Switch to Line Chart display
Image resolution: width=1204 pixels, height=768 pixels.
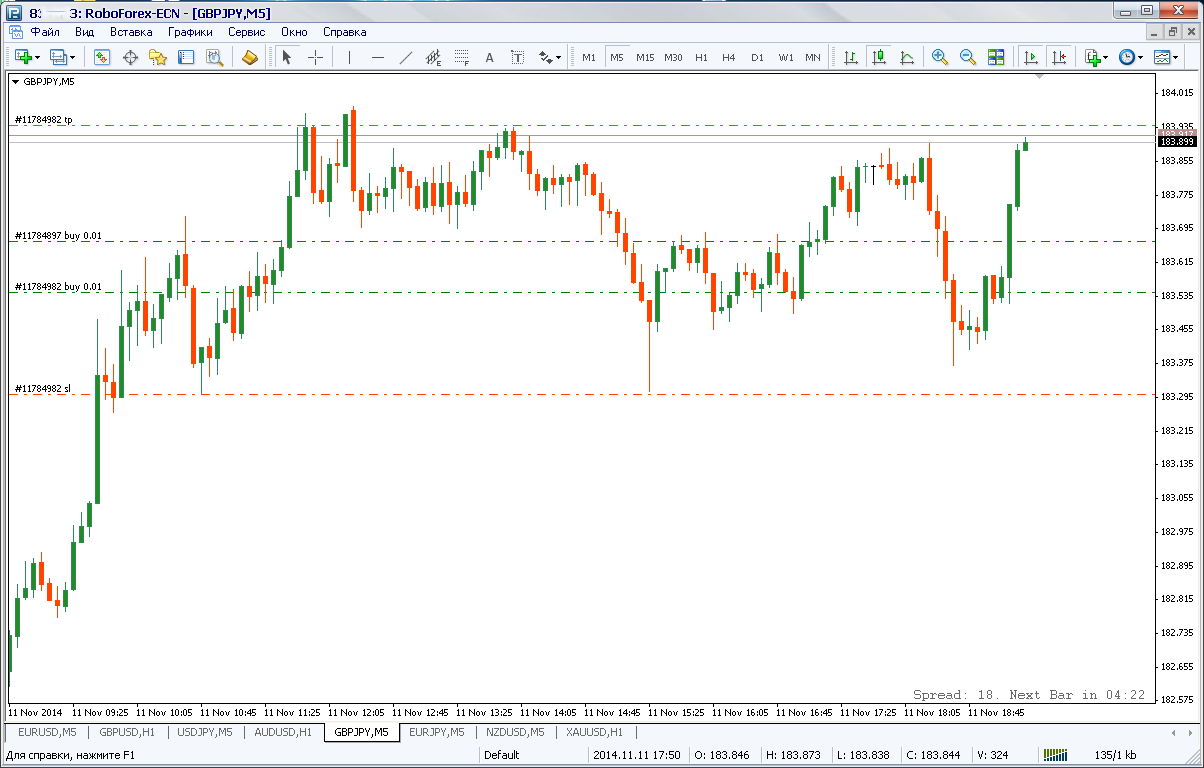pyautogui.click(x=906, y=57)
